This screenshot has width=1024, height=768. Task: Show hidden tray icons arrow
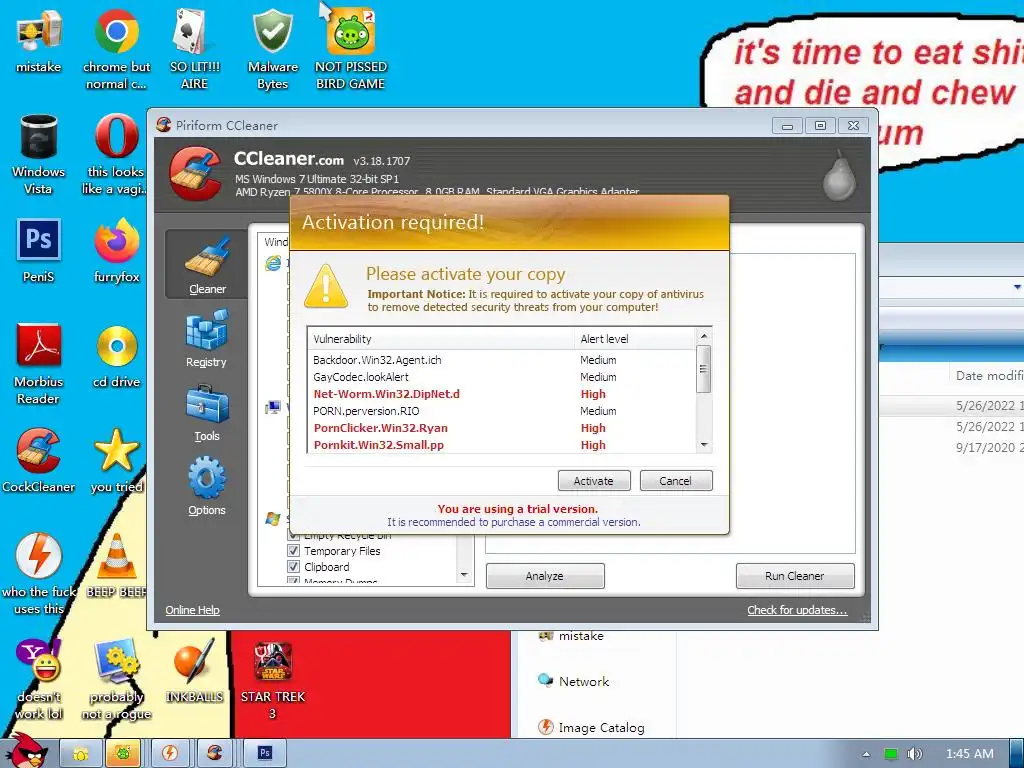coord(867,754)
